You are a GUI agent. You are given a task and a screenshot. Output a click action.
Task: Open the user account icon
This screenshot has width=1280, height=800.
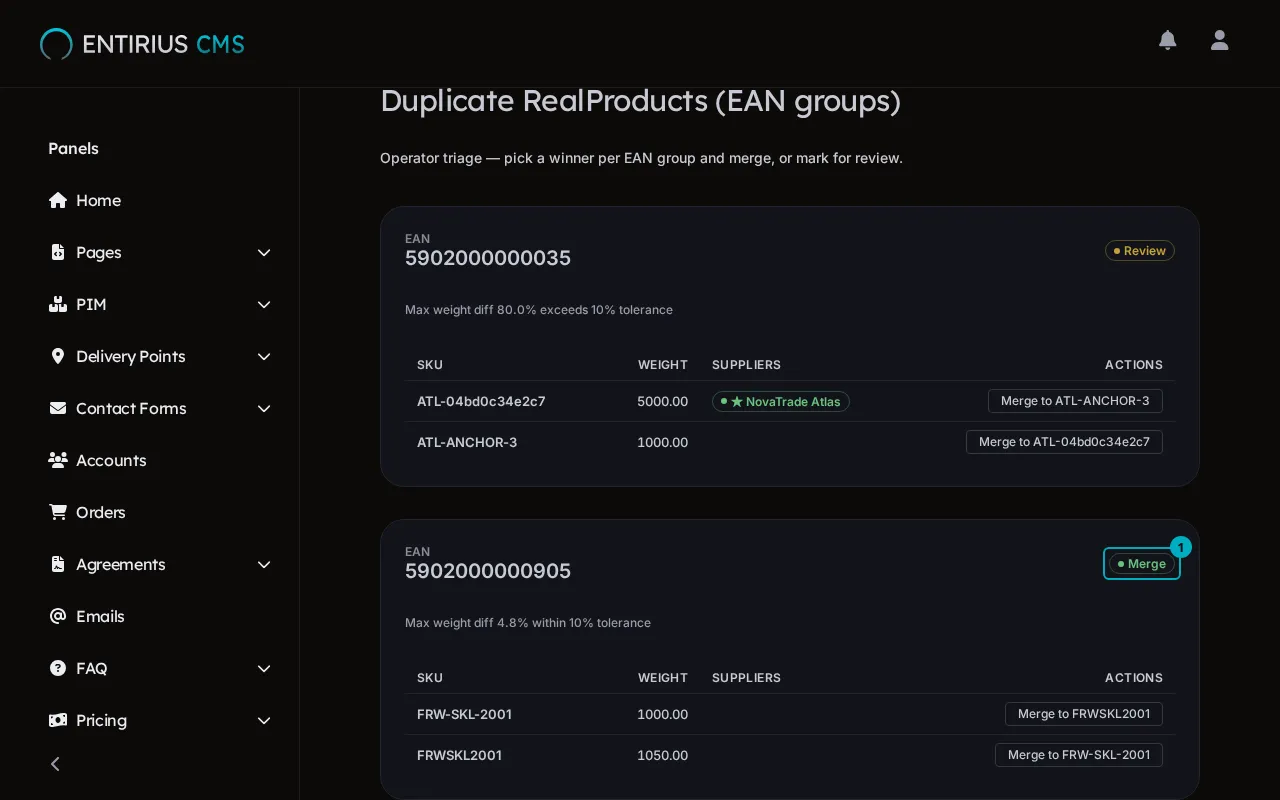pyautogui.click(x=1219, y=40)
